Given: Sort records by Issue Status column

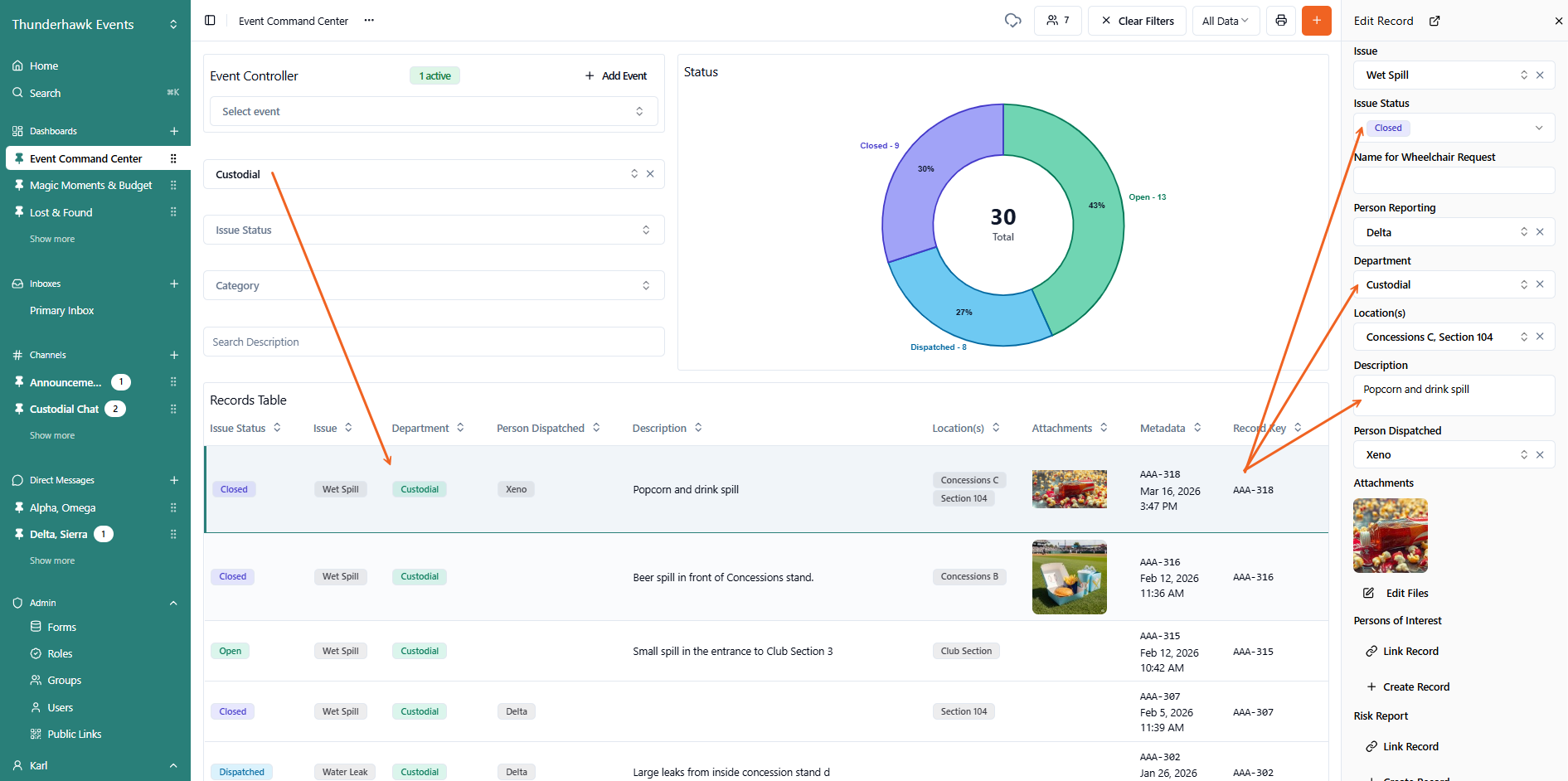Looking at the screenshot, I should pos(277,428).
